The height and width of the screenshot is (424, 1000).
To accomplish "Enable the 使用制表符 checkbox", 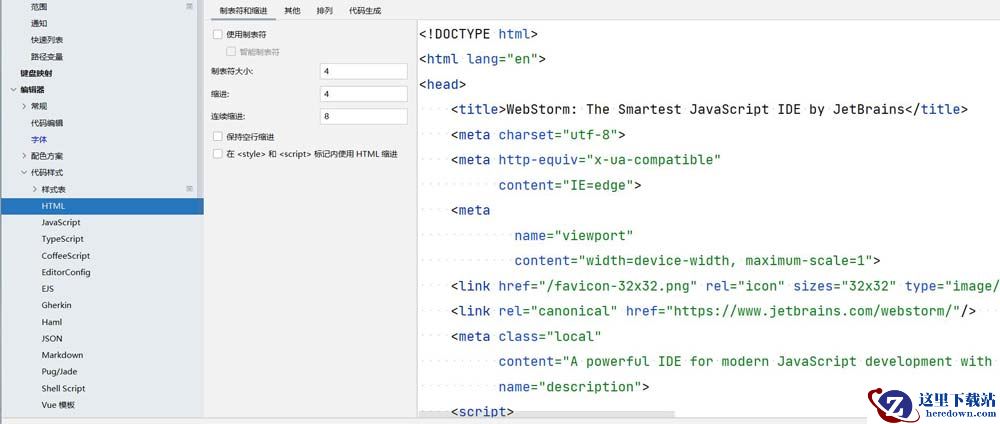I will coord(217,34).
